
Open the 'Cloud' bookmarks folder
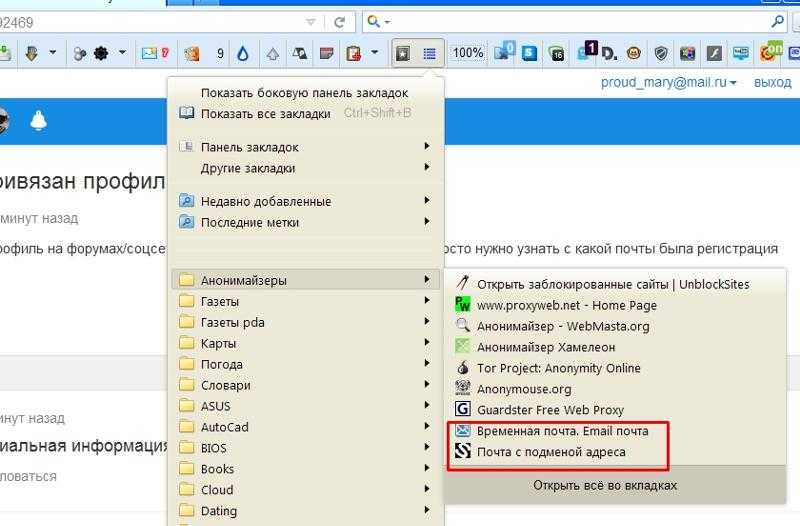[306, 489]
